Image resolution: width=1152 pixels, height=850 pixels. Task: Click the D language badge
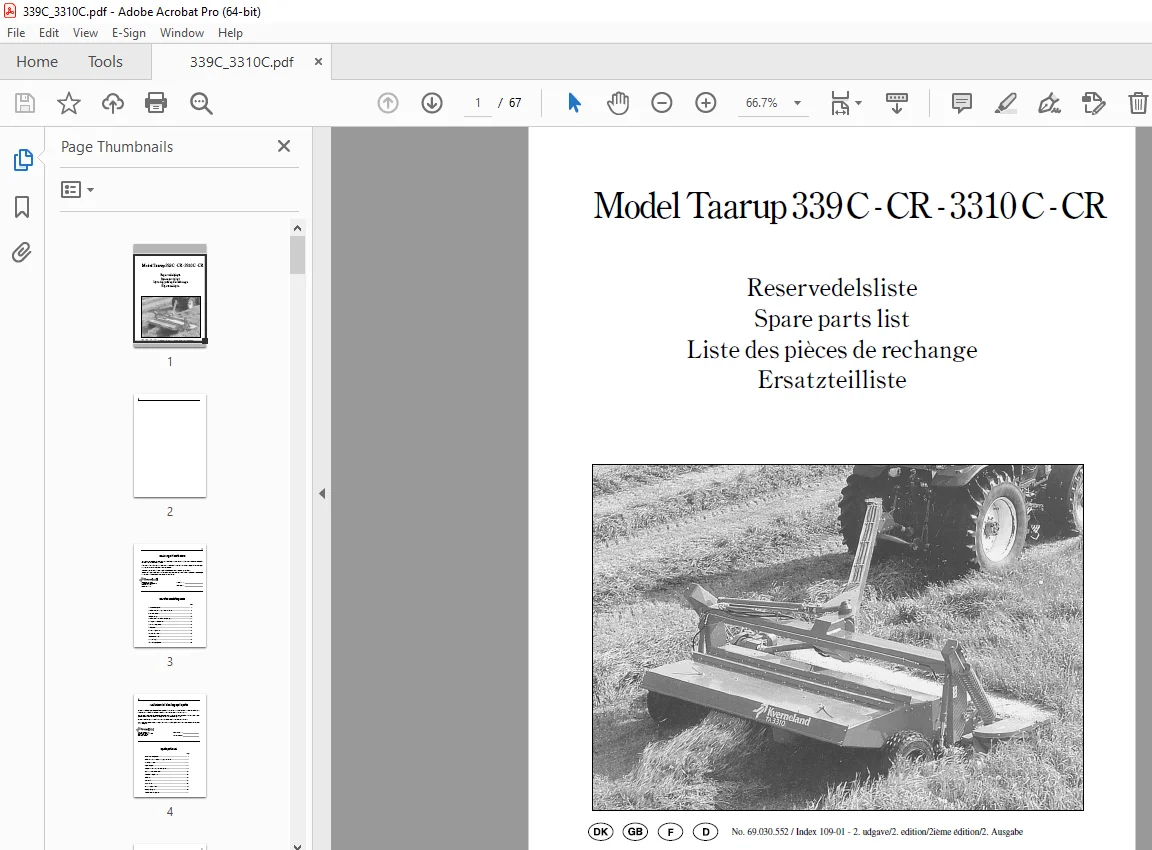(705, 832)
